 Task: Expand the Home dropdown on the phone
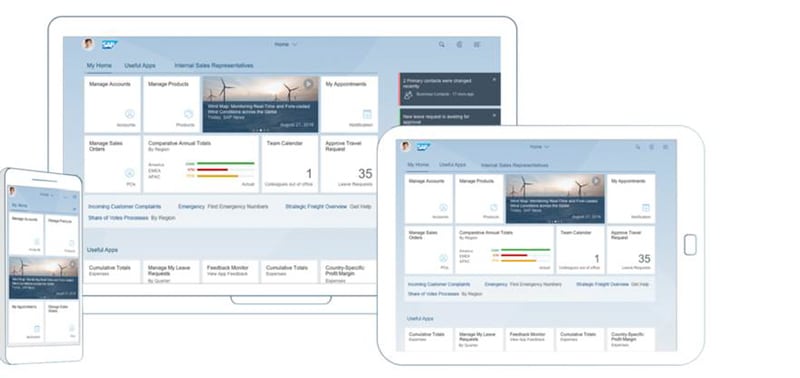click(46, 195)
